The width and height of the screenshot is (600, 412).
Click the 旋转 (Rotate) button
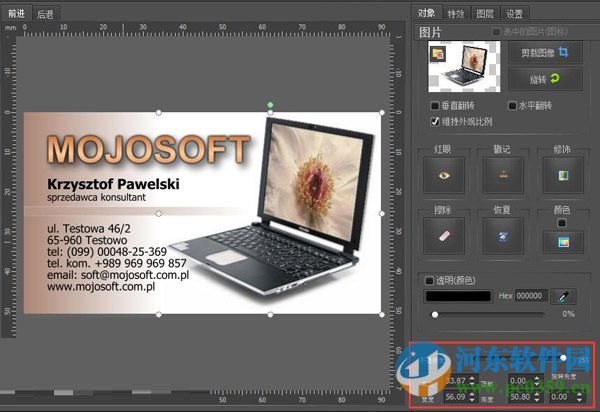tap(545, 79)
